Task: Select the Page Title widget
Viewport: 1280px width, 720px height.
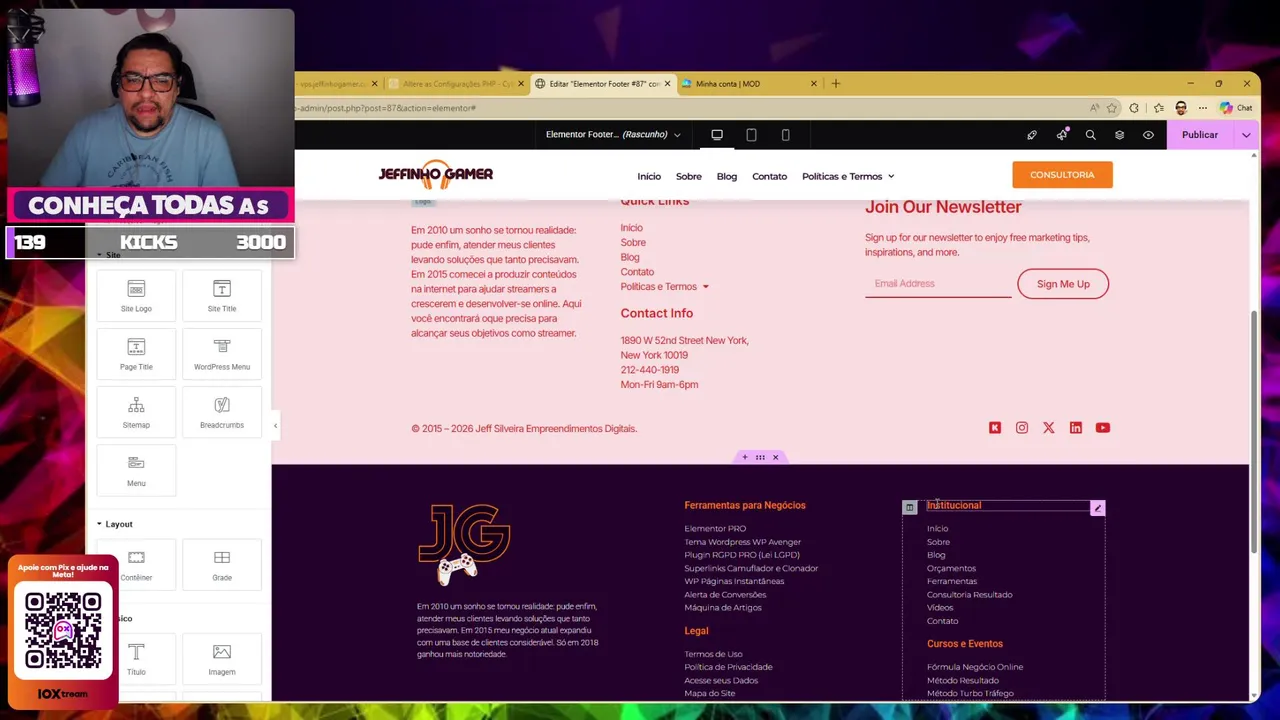Action: pyautogui.click(x=136, y=353)
